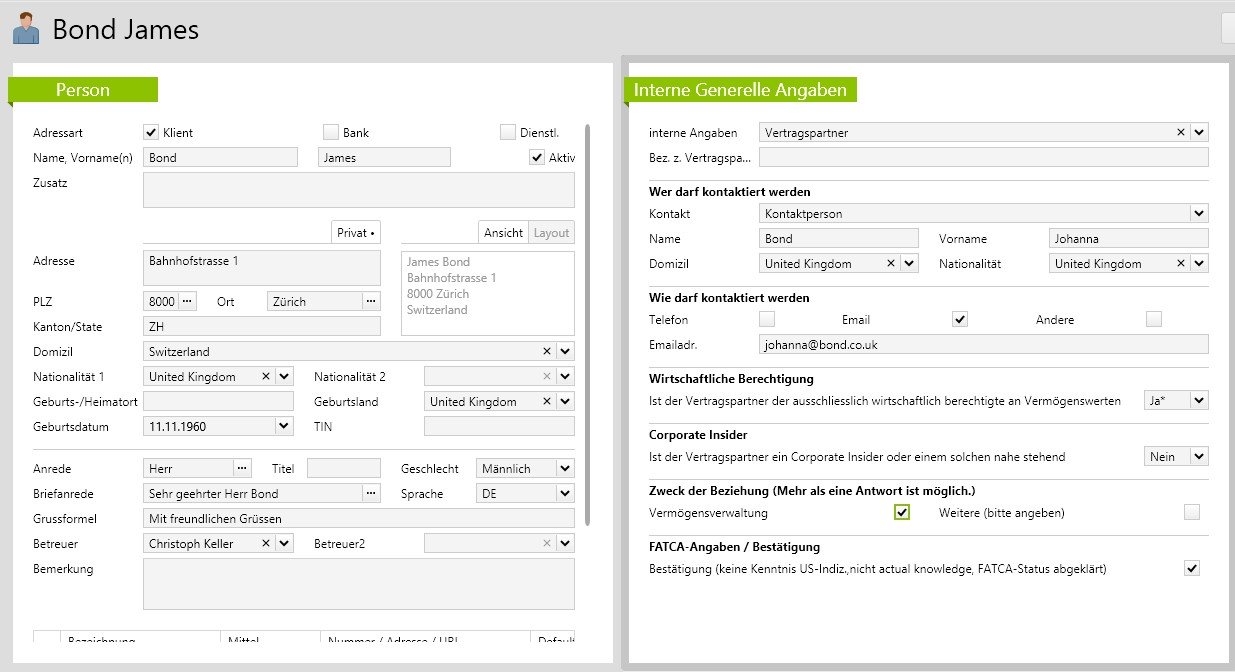Image resolution: width=1235 pixels, height=672 pixels.
Task: Uncheck the FATCA Bestätigung checkbox
Action: pos(1191,568)
